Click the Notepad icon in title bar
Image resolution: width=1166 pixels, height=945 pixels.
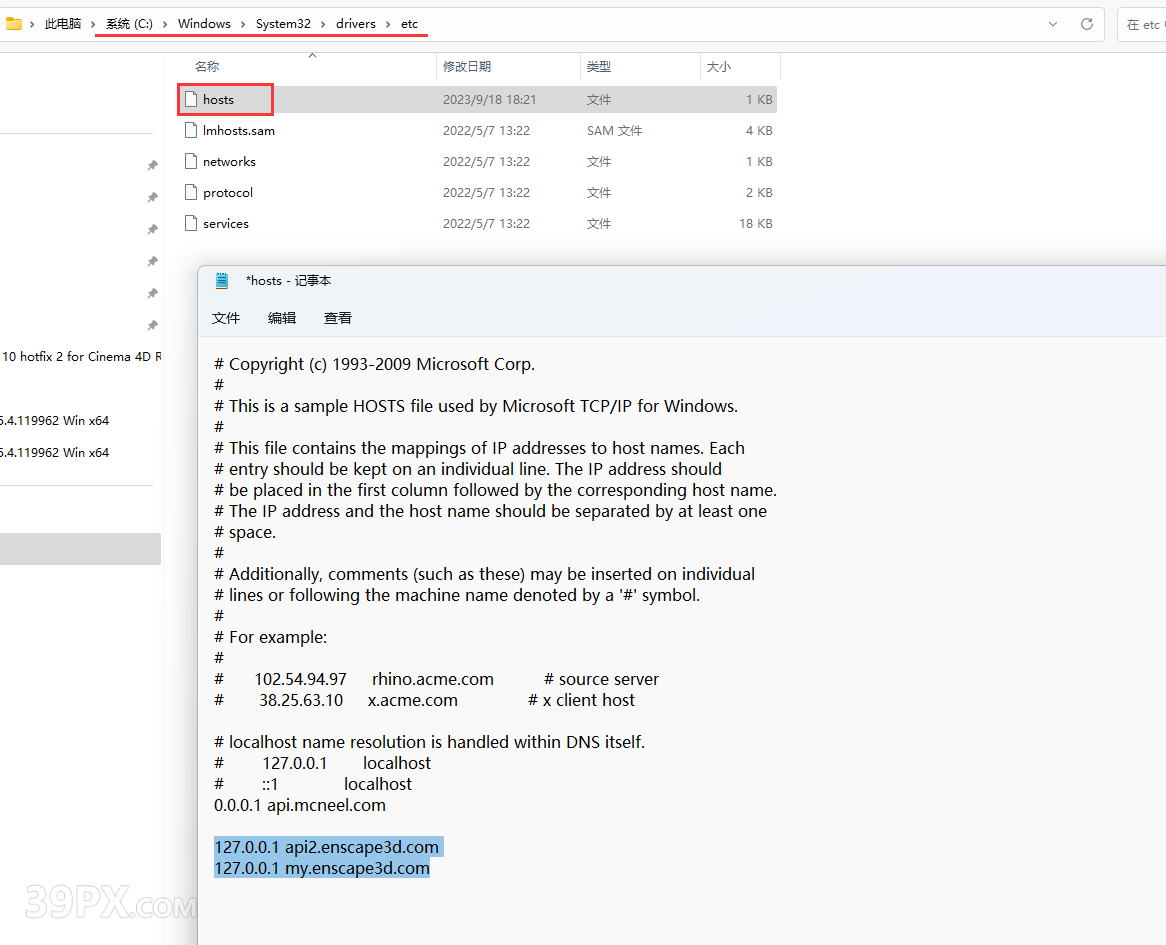click(222, 281)
